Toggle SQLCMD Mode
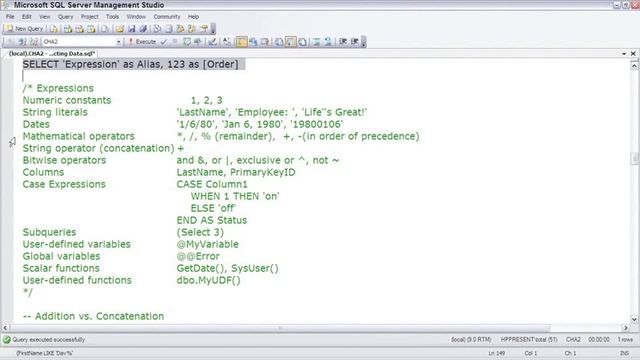Screen dimensions: 640x360 coord(264,42)
